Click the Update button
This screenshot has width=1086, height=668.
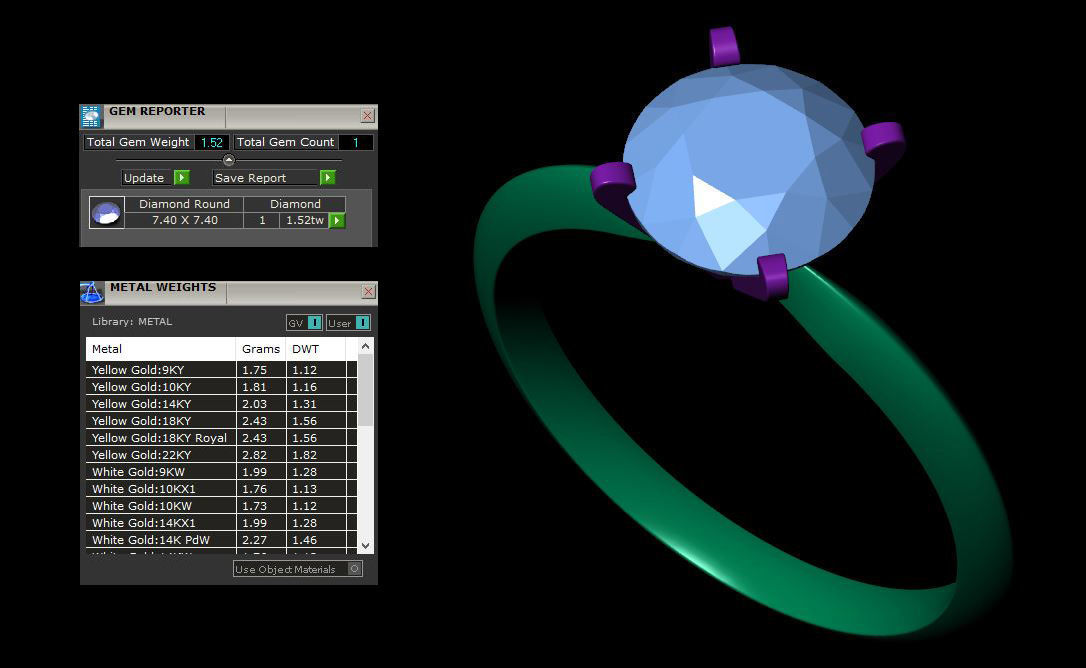(x=144, y=177)
